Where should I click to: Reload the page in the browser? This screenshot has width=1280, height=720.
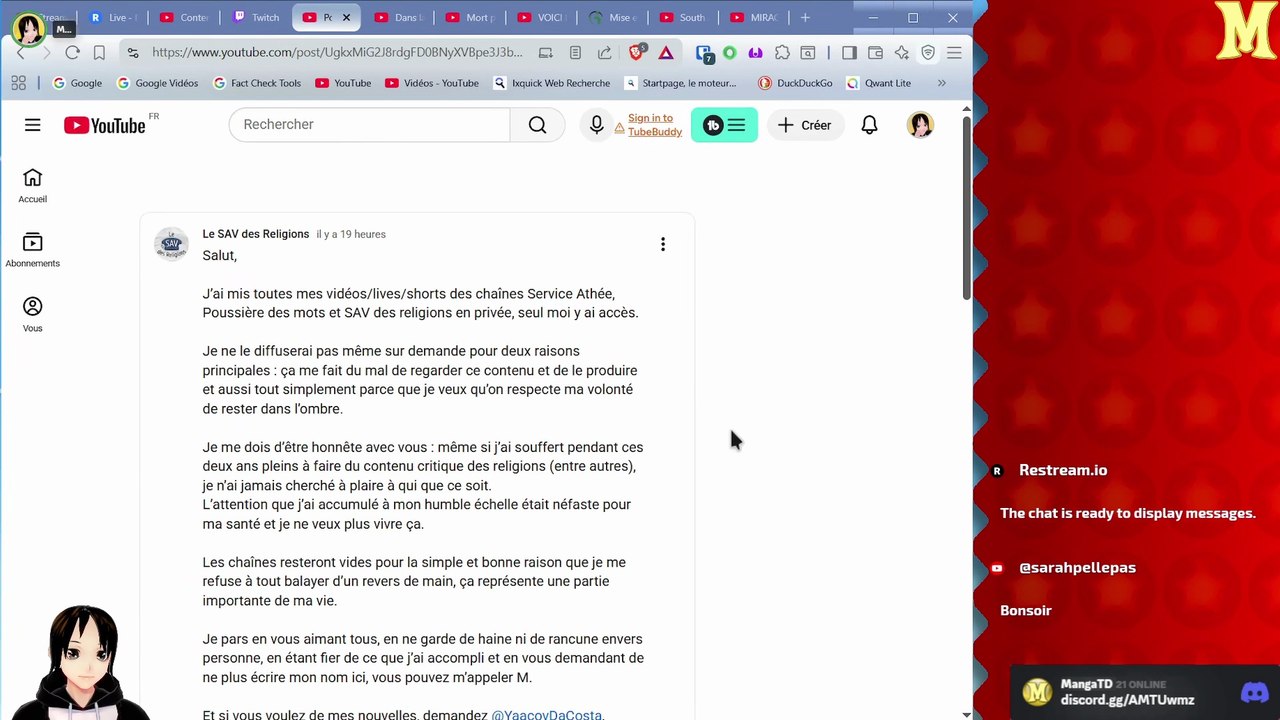(72, 53)
